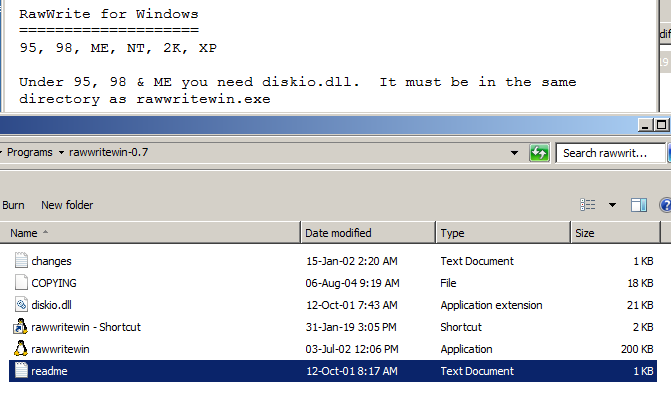
Task: Click the rawwritewin Shortcut penguin icon
Action: coord(20,327)
